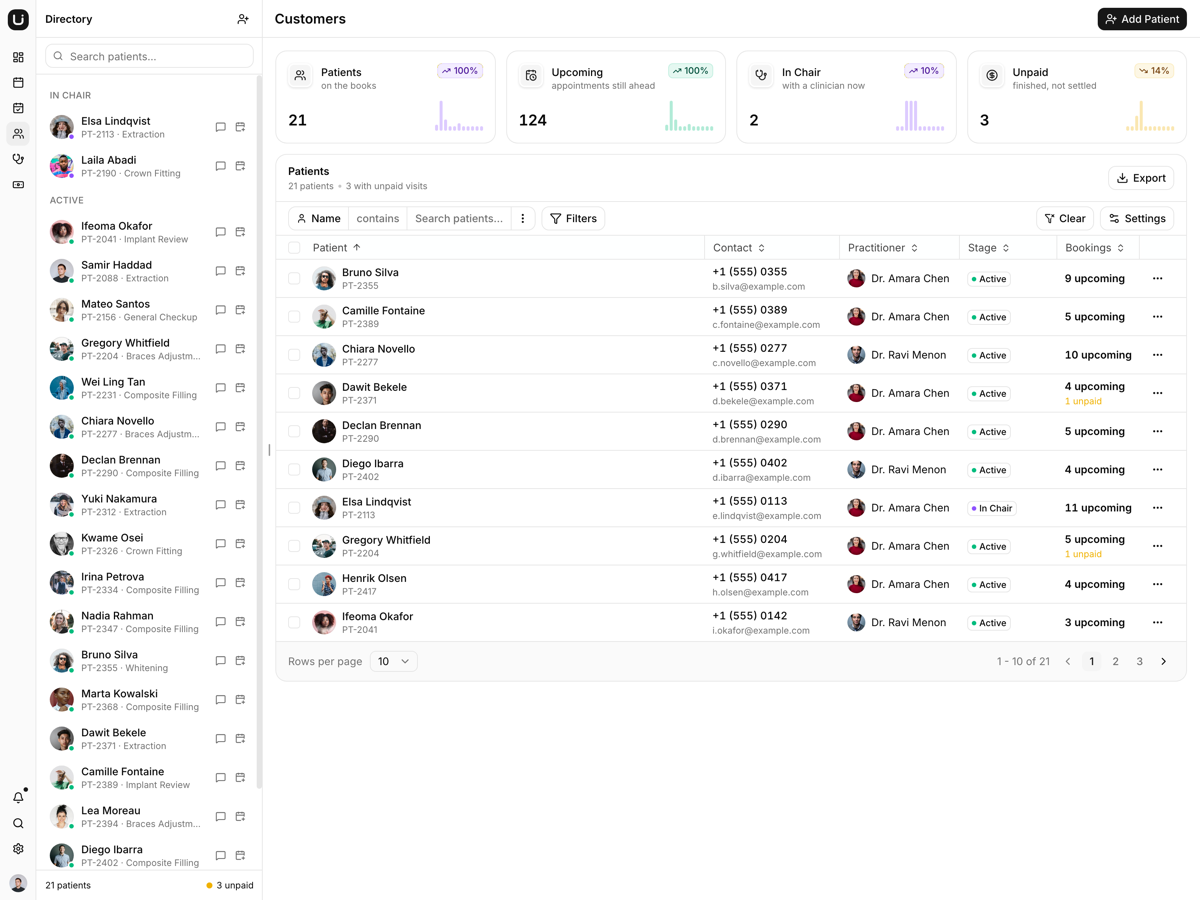Sort by the Contact column header
Screen dimensions: 1200x900
[x=739, y=248]
